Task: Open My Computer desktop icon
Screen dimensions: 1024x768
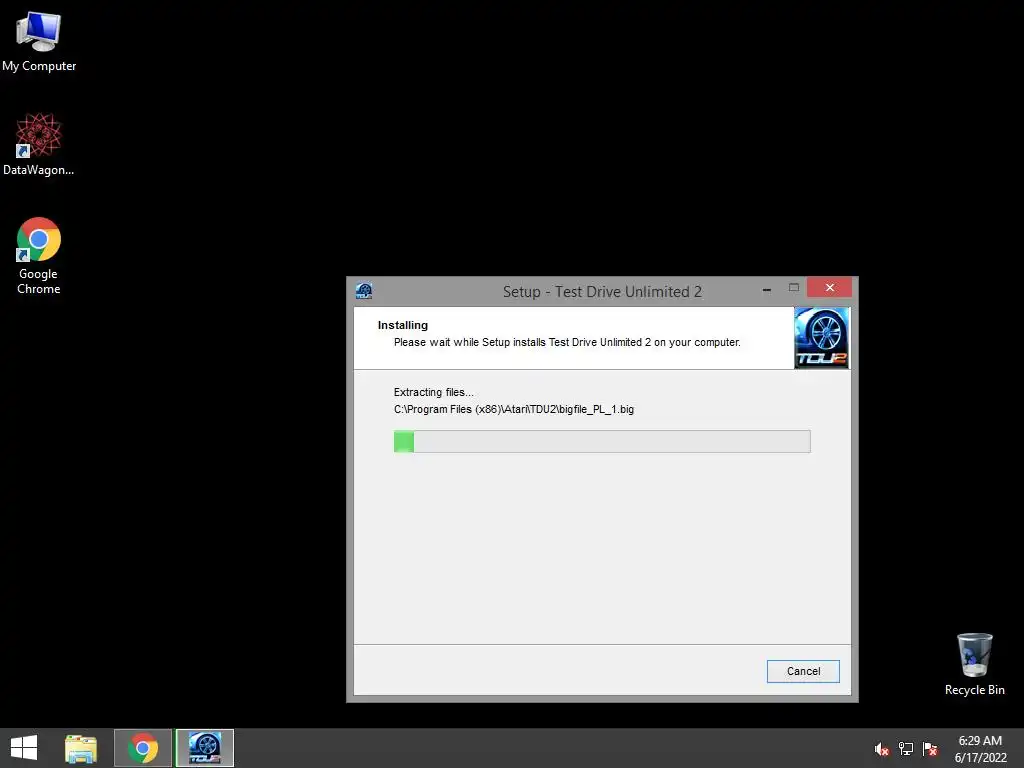Action: (39, 40)
